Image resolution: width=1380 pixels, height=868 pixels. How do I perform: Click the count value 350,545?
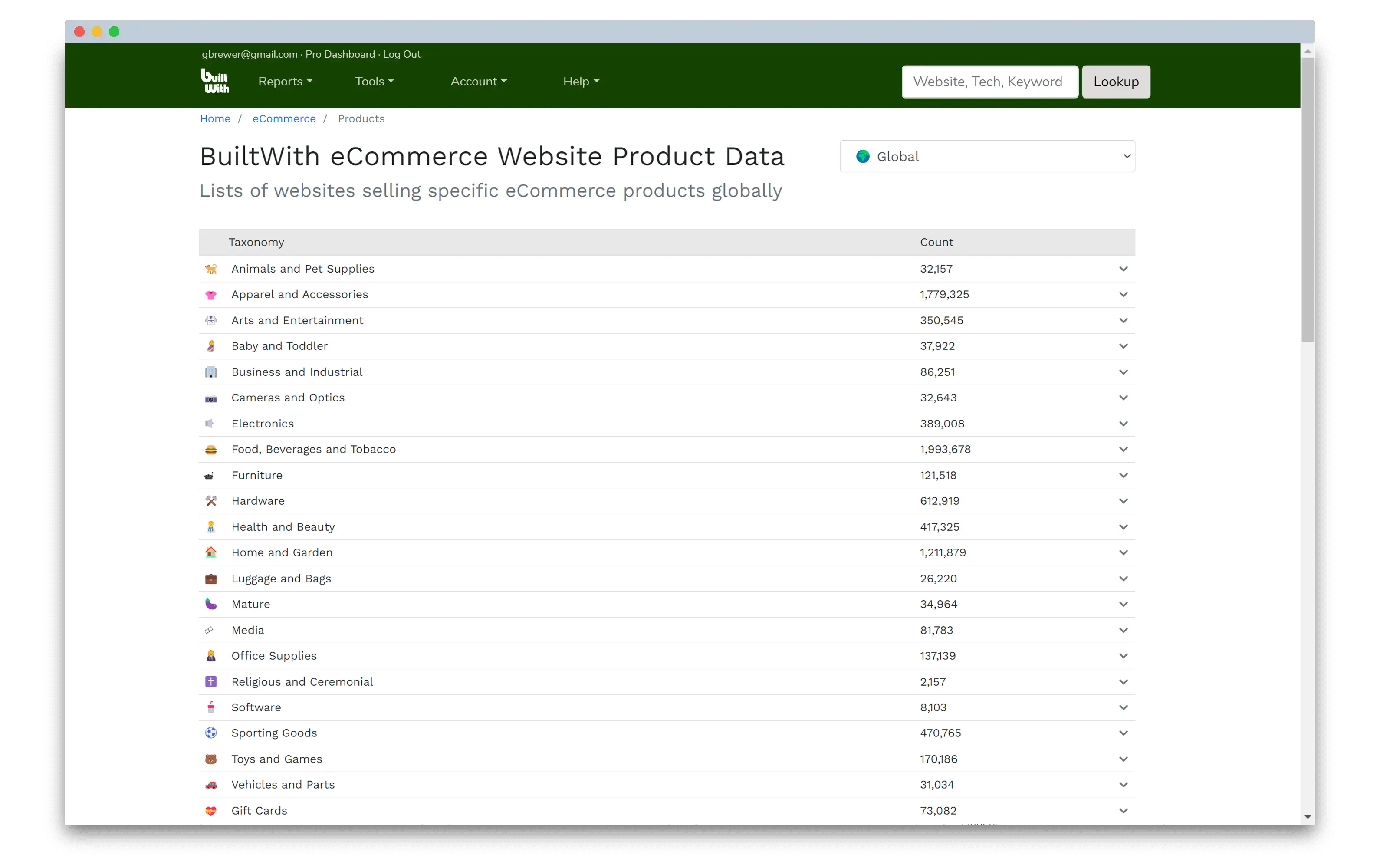click(942, 320)
